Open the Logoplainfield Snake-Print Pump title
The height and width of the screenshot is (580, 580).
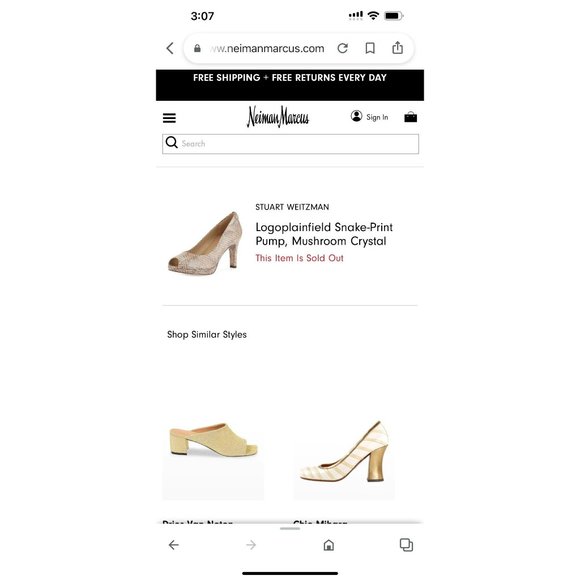tap(324, 234)
